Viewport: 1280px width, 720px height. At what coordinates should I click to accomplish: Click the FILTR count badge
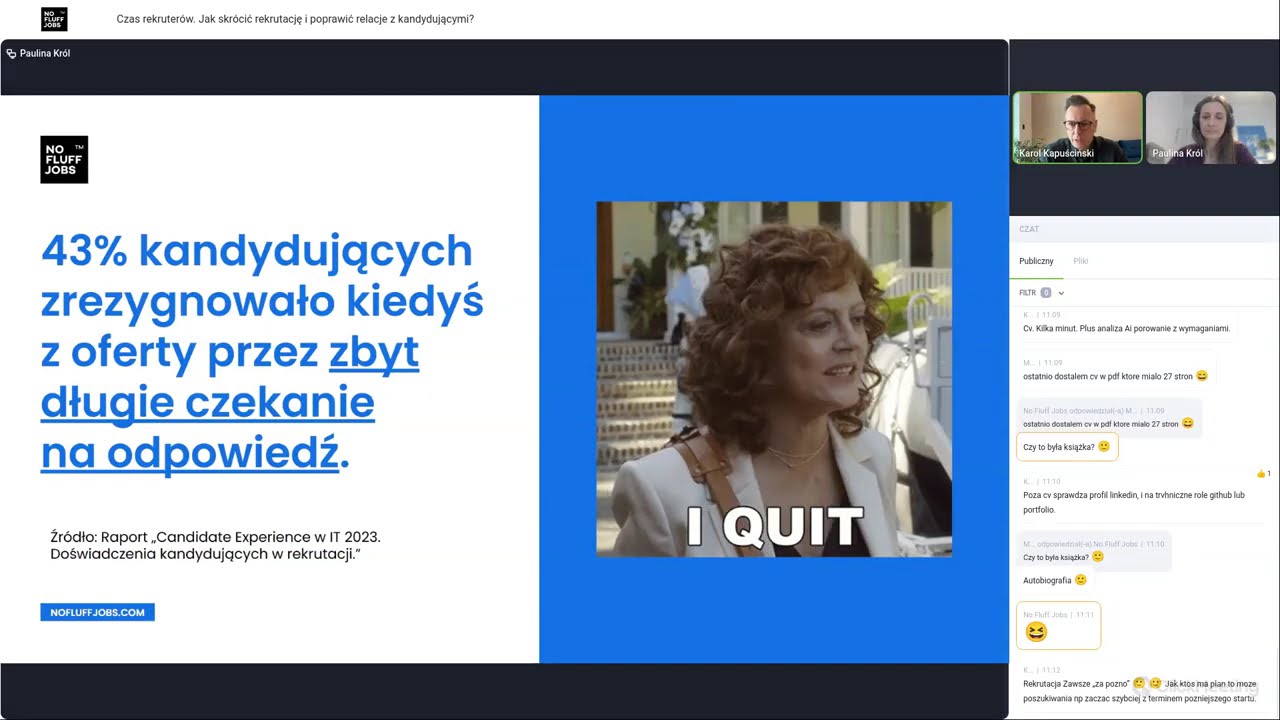[x=1046, y=293]
